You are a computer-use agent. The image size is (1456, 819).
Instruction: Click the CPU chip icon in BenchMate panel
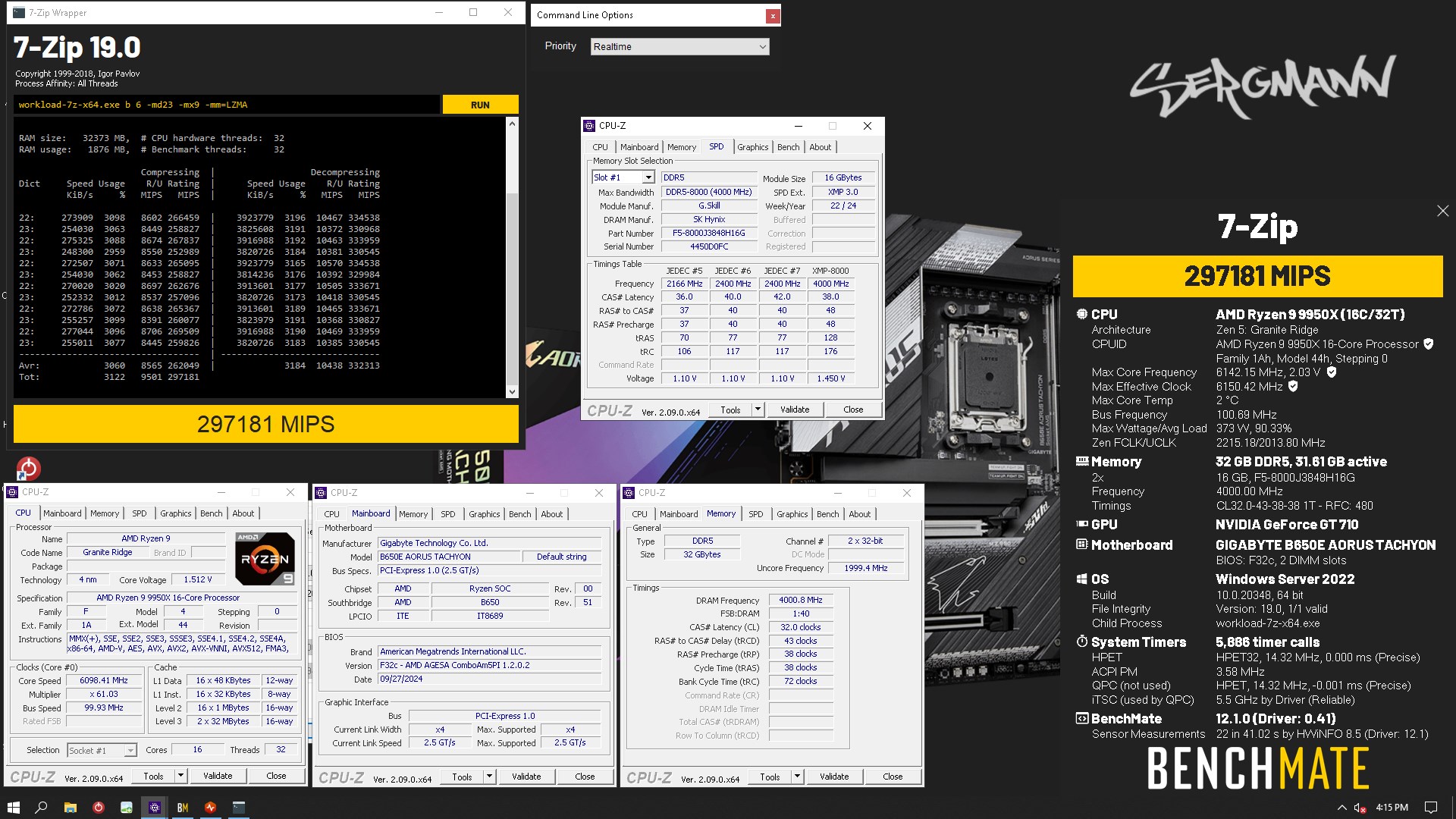click(x=1082, y=314)
